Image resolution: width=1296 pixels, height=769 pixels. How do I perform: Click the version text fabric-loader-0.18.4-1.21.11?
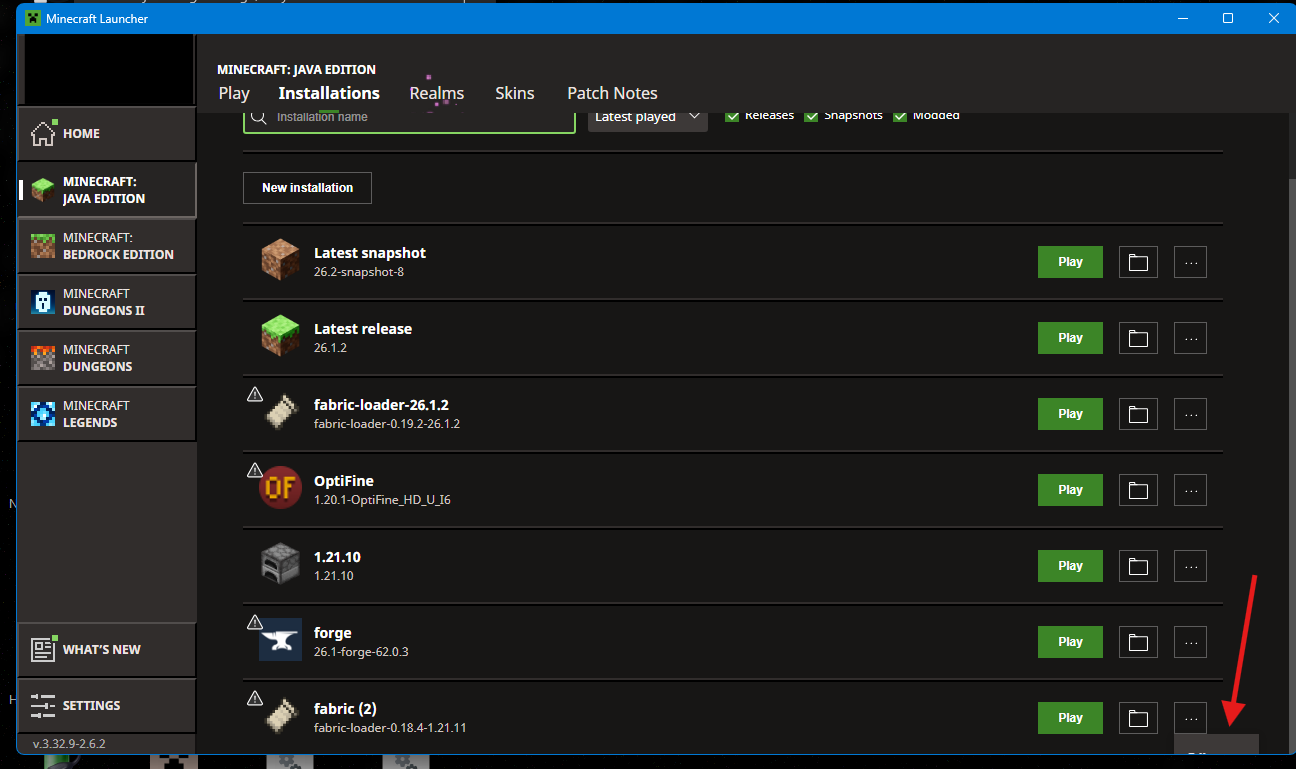coord(390,728)
